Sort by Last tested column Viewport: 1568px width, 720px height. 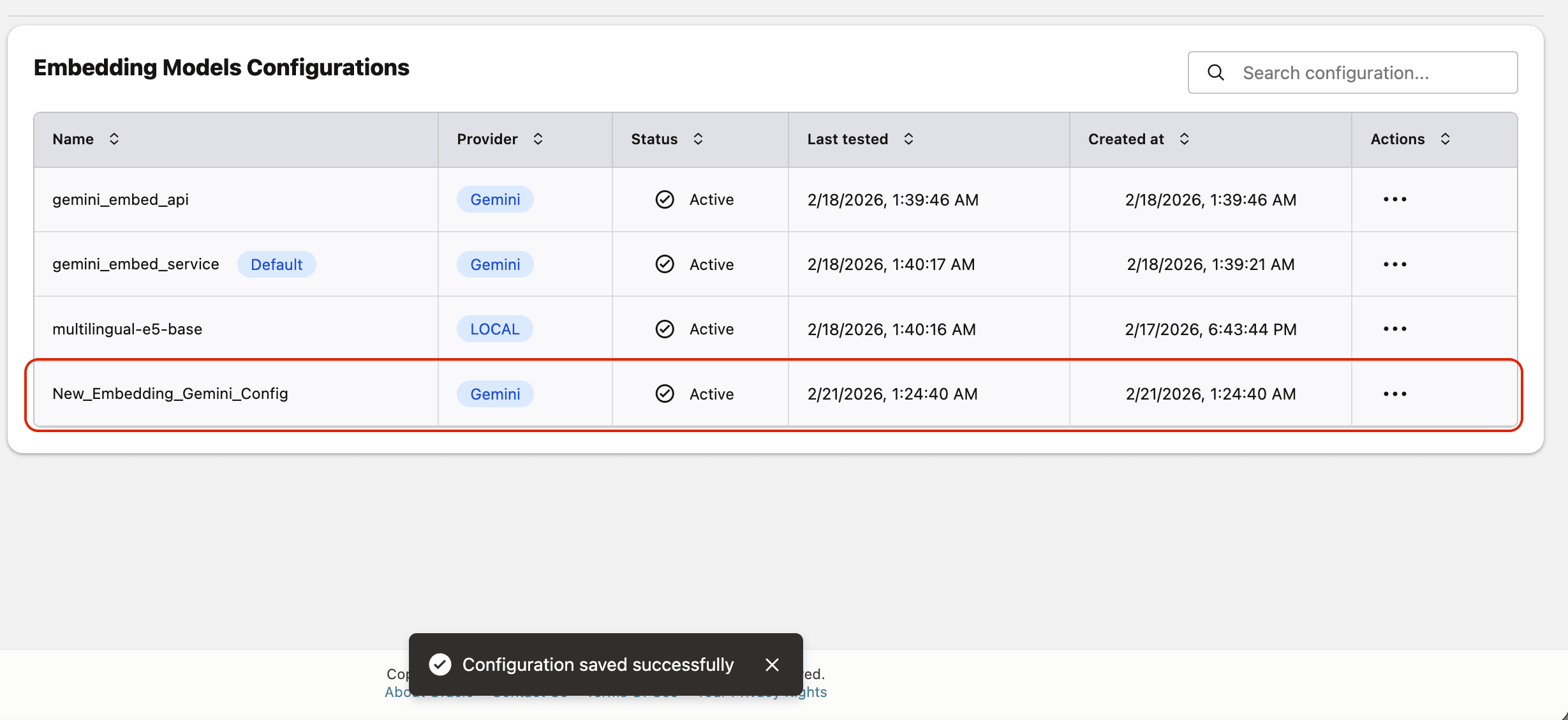click(908, 139)
